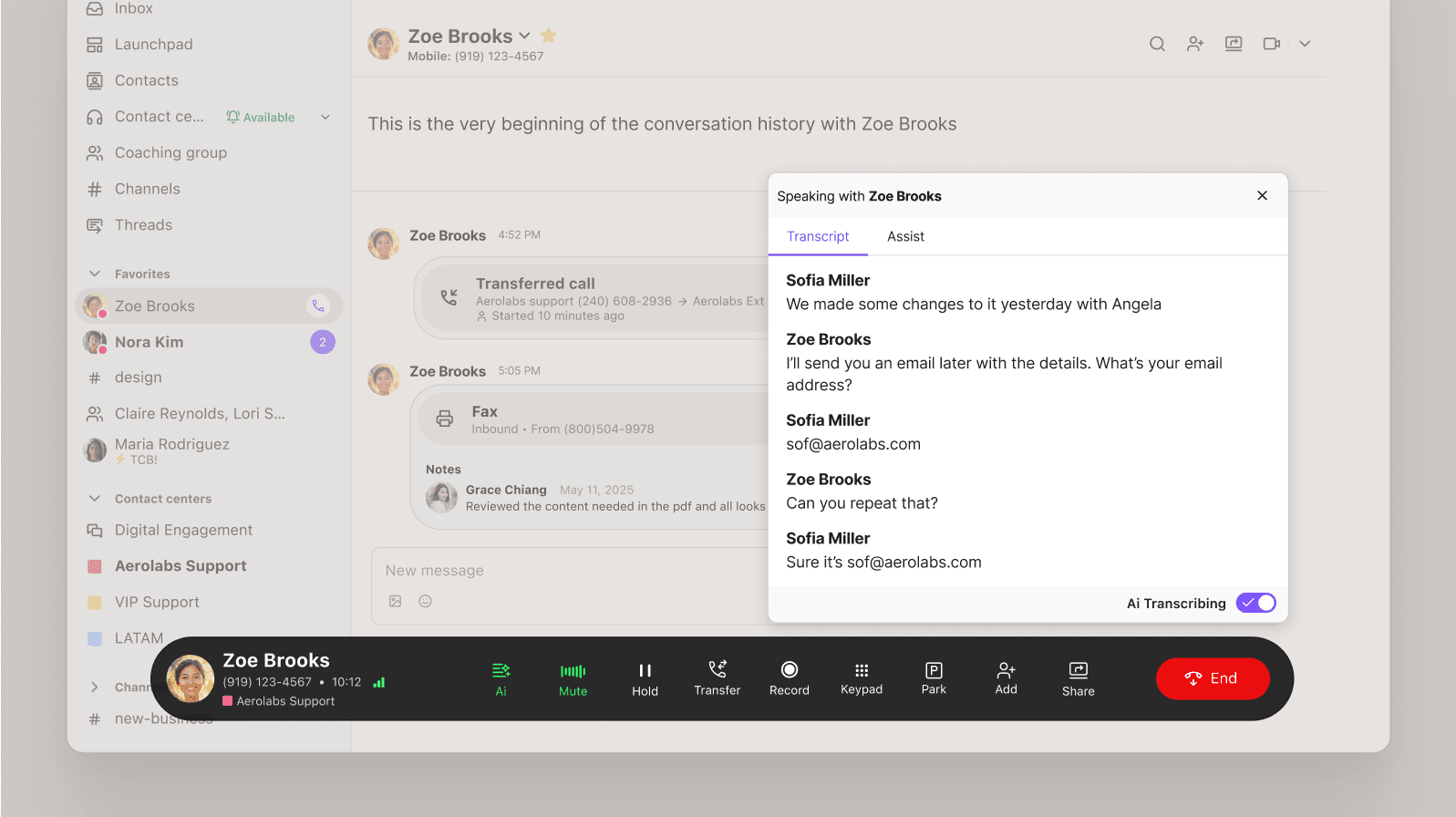
Task: Click the search icon in conversation header
Action: click(1157, 44)
